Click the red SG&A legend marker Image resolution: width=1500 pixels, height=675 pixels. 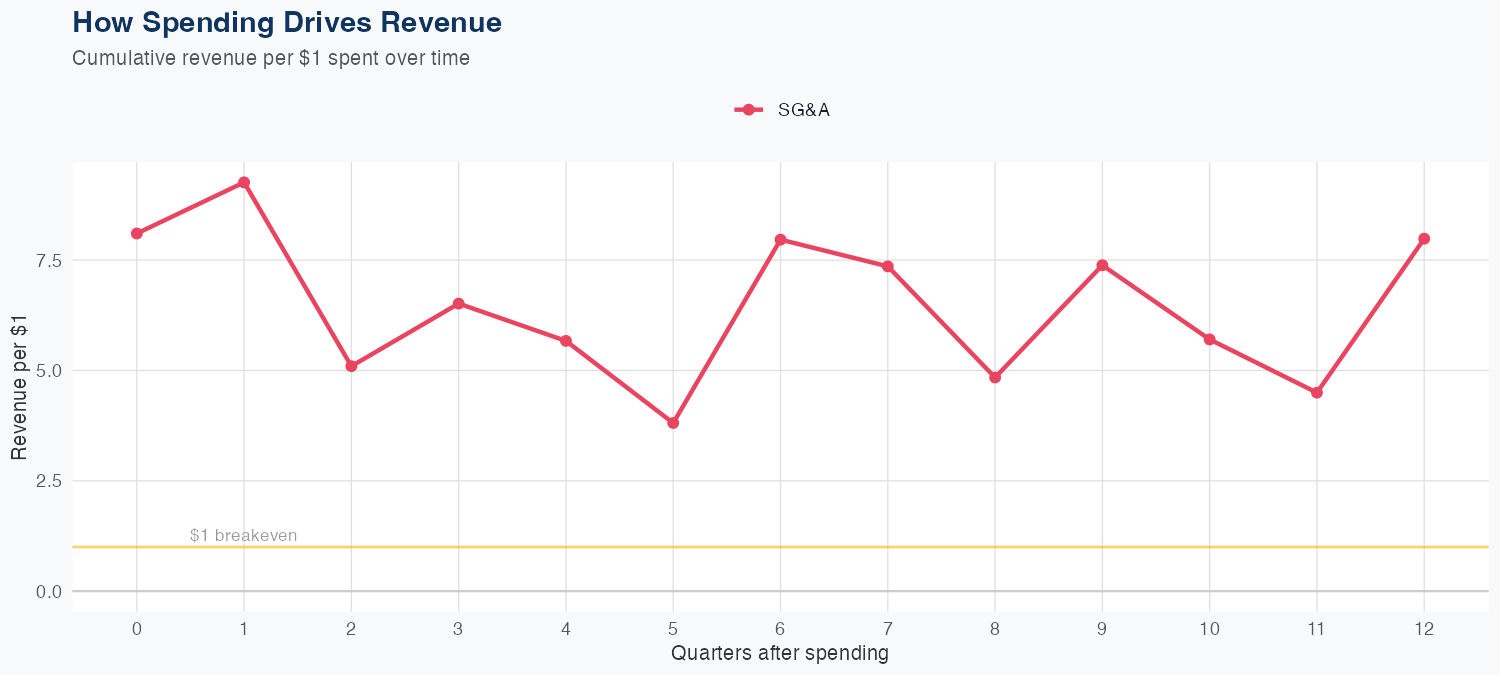[749, 110]
